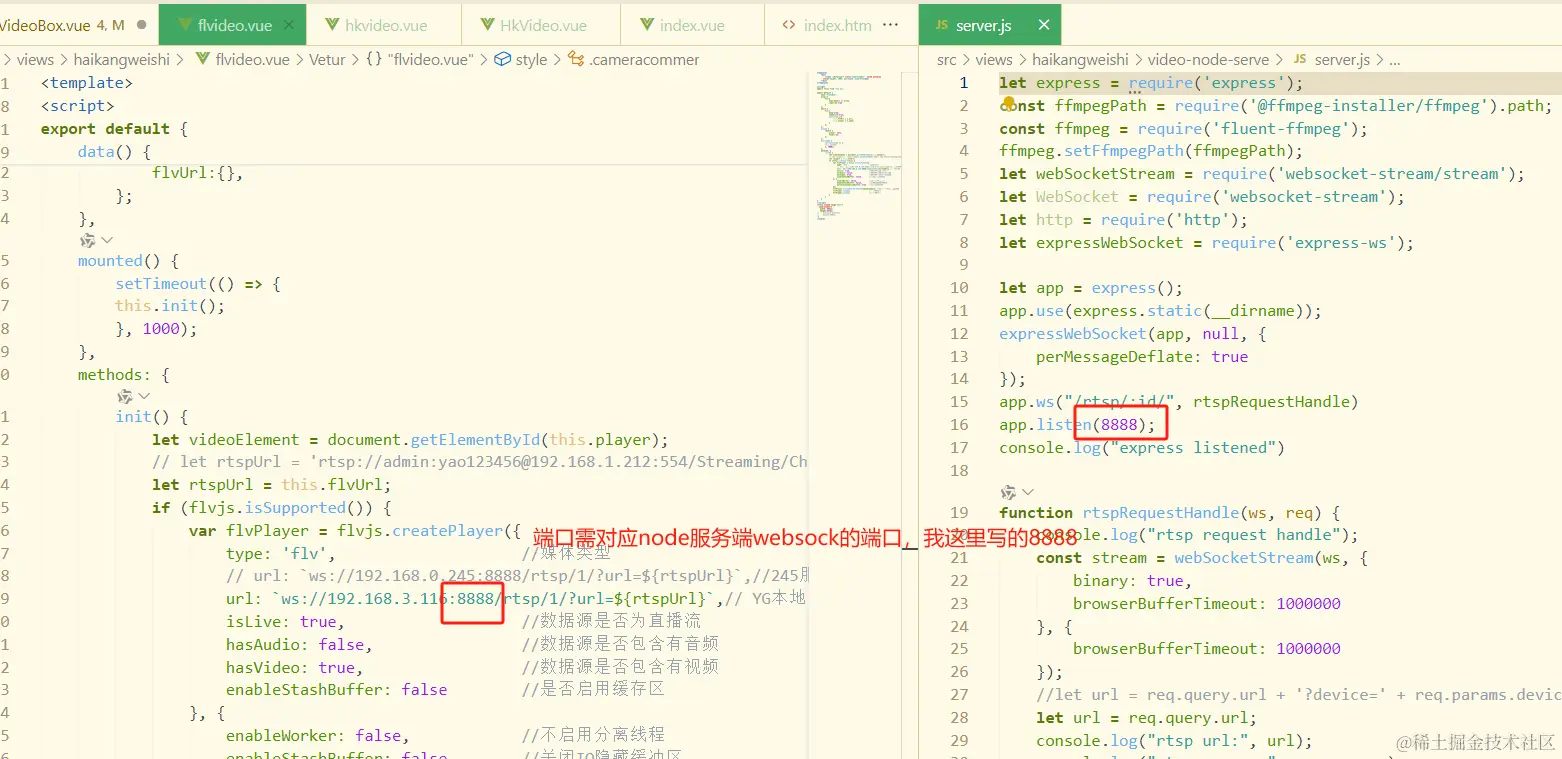
Task: Click "let http = require('http');" line
Action: pyautogui.click(x=1123, y=219)
